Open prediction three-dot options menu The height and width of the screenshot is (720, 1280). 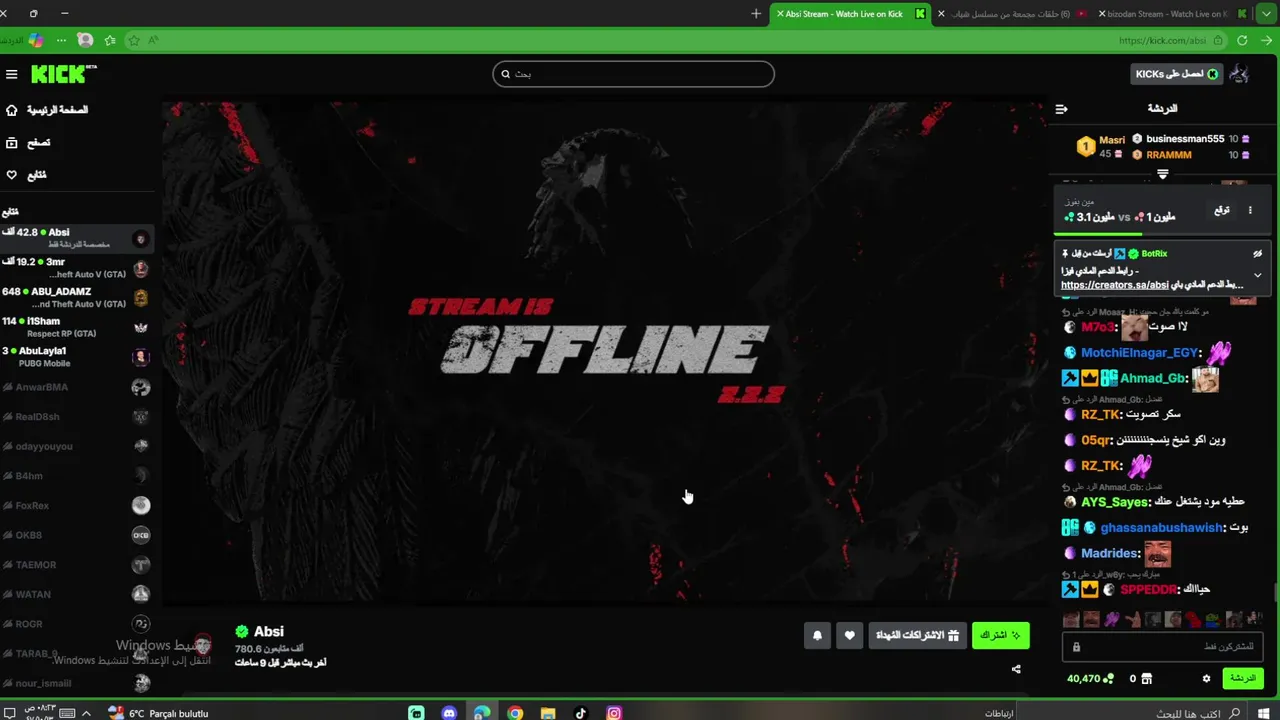coord(1250,210)
